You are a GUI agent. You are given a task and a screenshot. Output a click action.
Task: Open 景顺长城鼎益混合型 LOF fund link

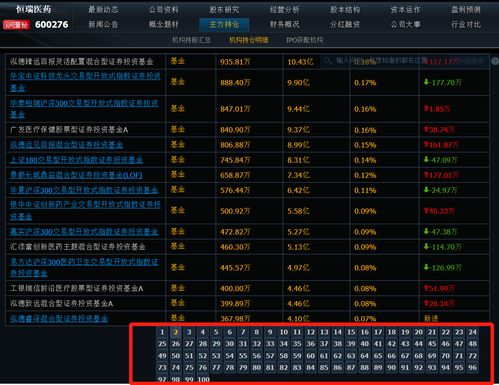pos(76,175)
